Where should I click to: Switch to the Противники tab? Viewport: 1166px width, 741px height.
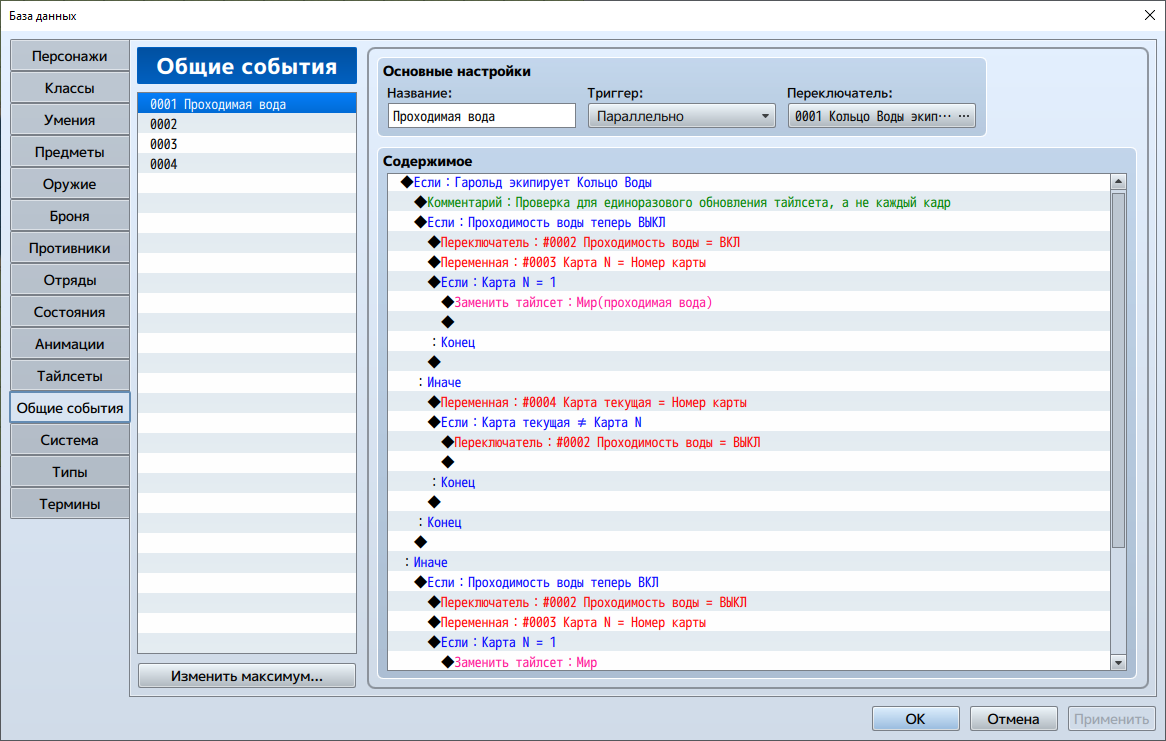tap(69, 248)
